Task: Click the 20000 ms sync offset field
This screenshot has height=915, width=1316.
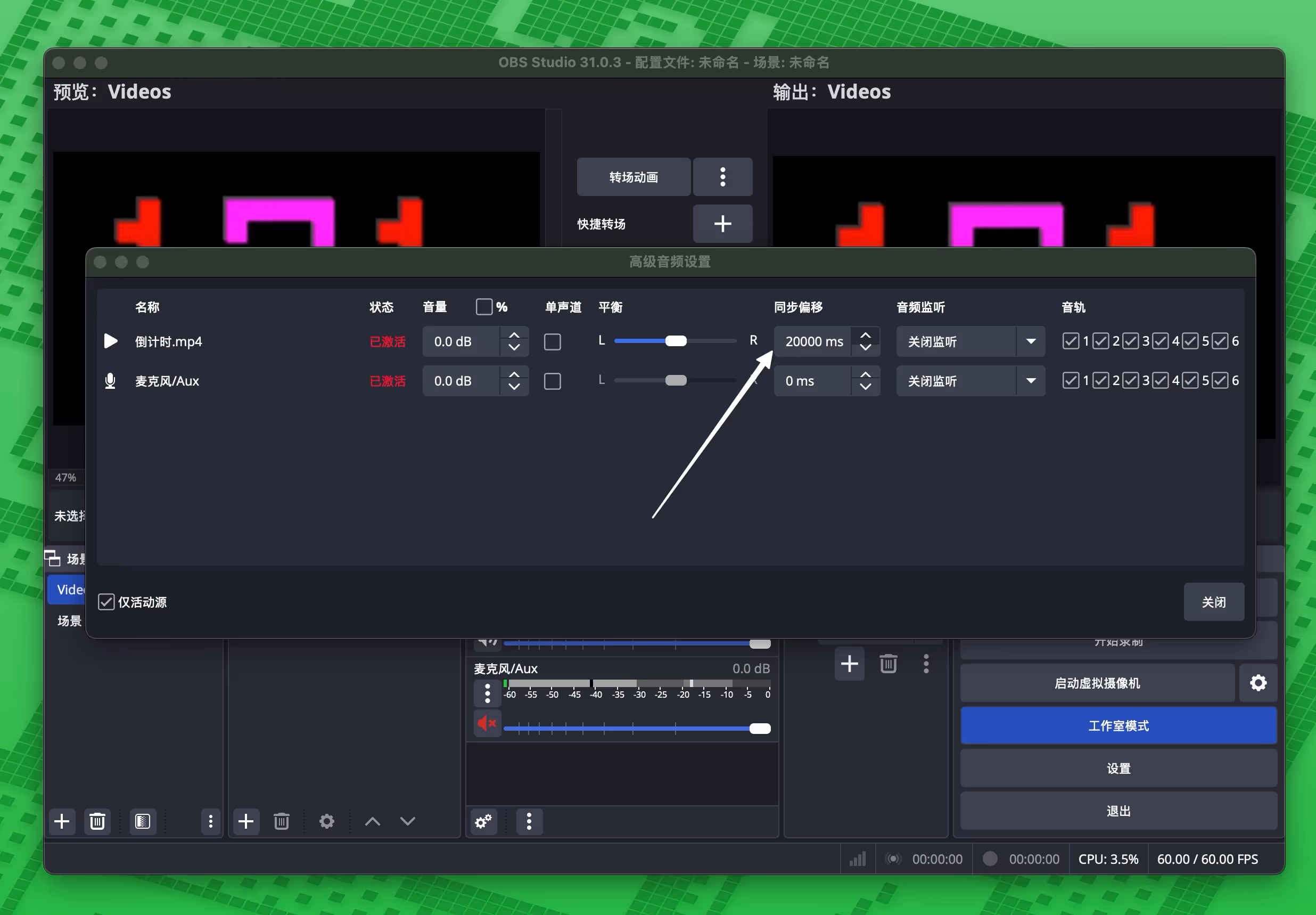Action: pos(813,342)
